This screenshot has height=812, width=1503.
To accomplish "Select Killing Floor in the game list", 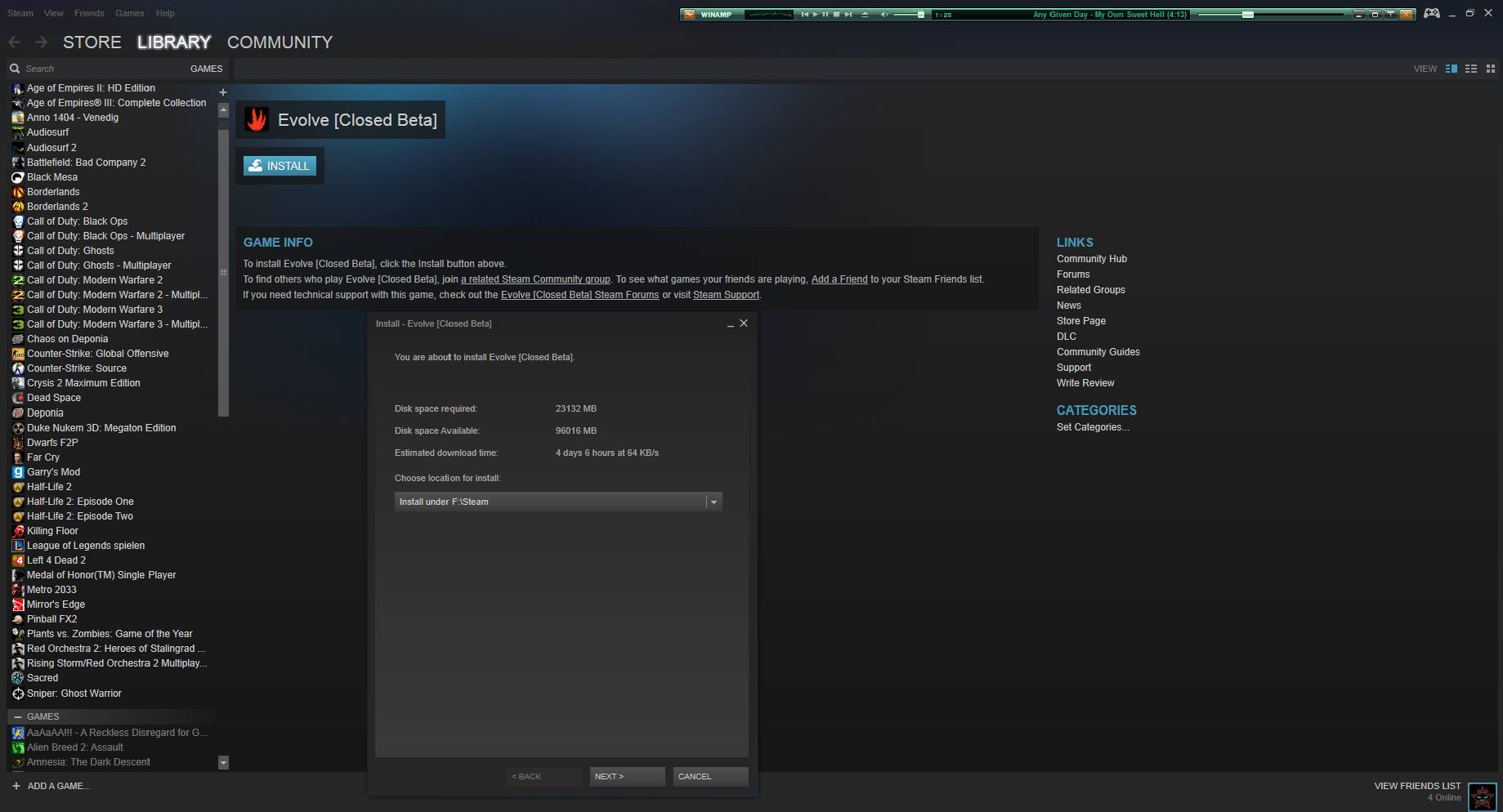I will pos(52,531).
